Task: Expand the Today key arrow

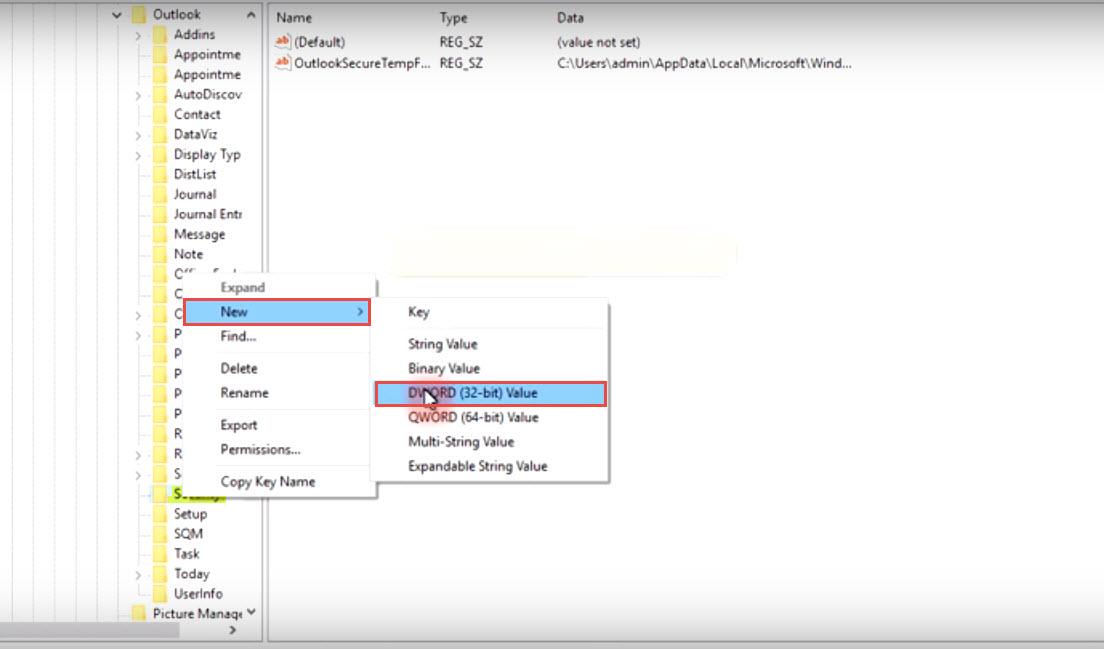Action: click(138, 574)
